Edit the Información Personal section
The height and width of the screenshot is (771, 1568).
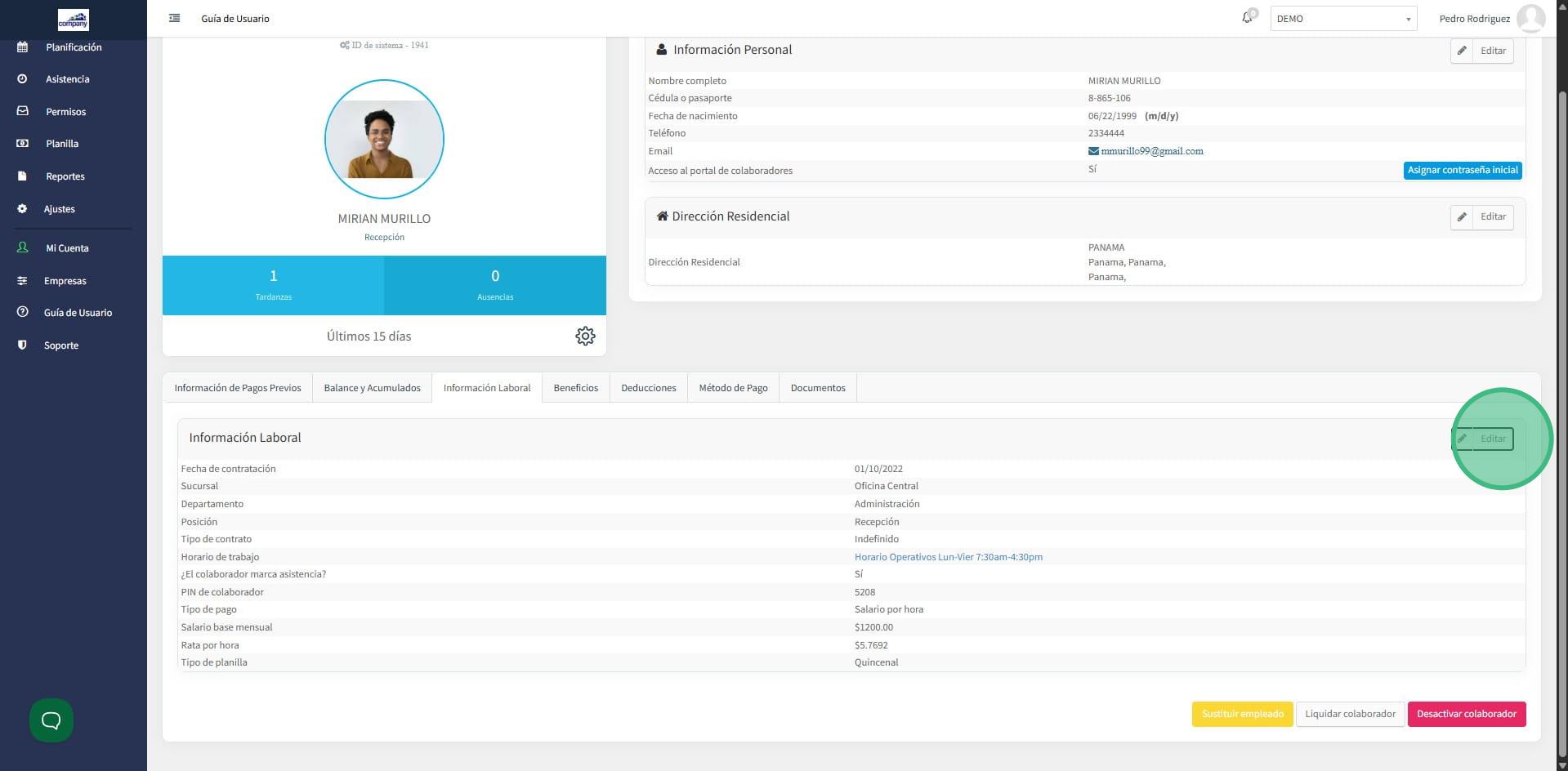[x=1482, y=51]
